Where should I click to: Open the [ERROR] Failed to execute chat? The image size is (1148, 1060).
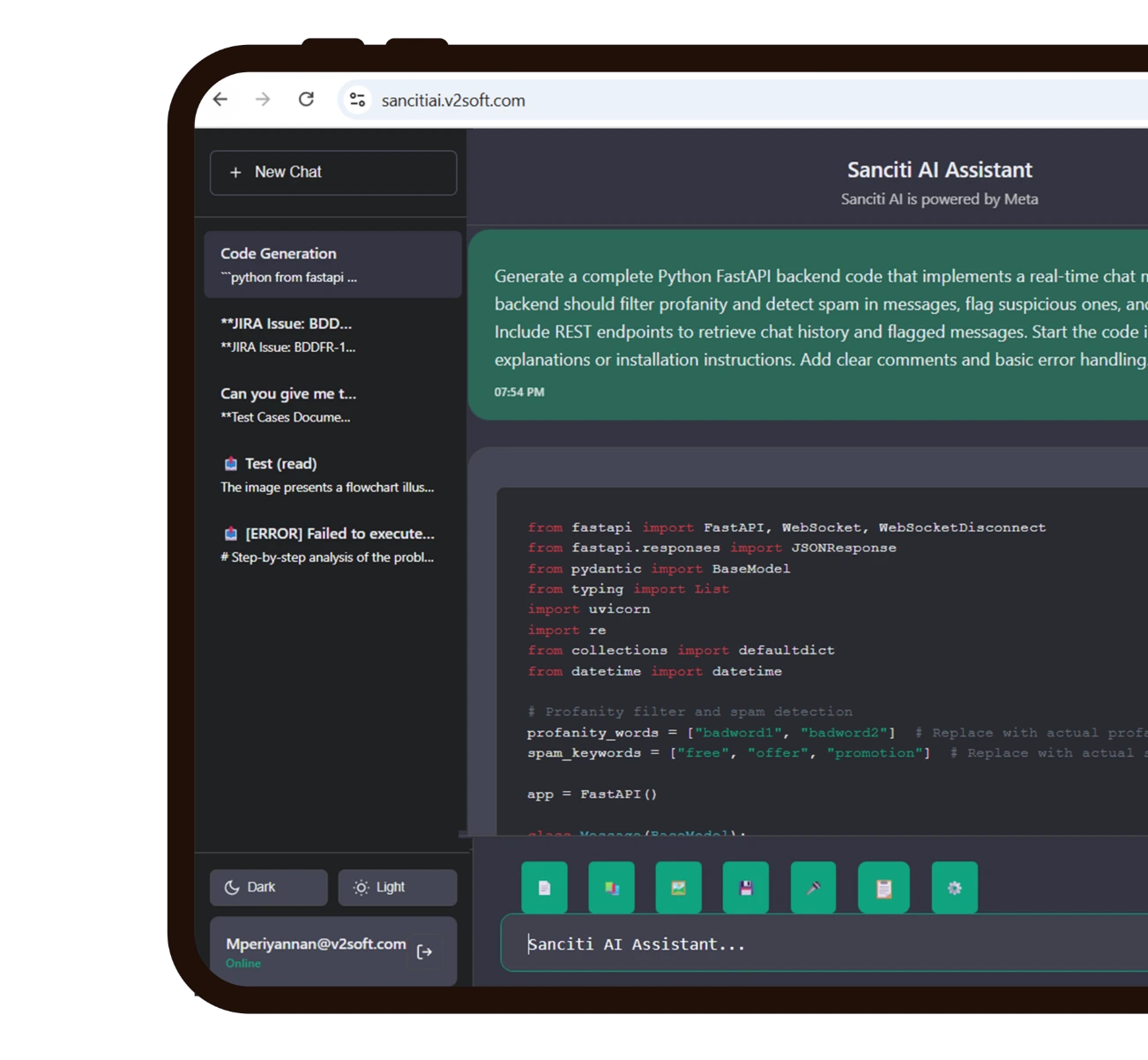click(332, 544)
